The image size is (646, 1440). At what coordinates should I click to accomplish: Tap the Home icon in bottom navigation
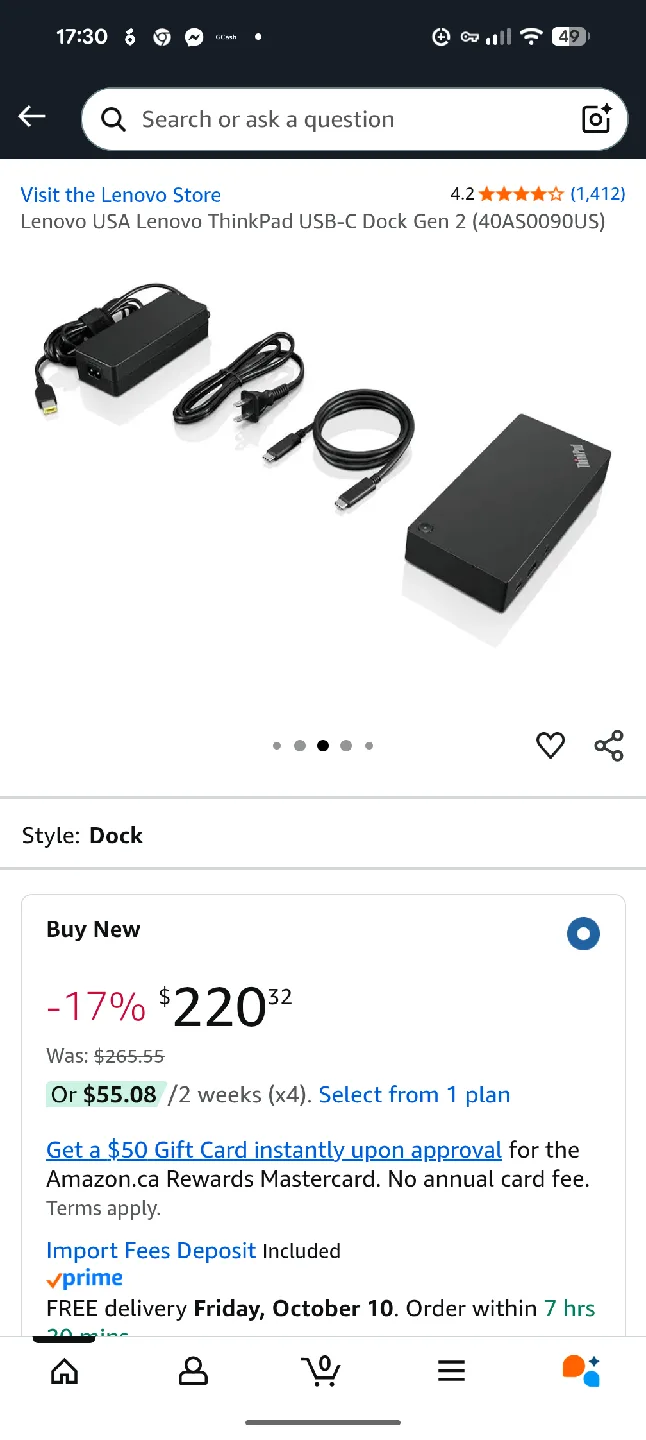[64, 1371]
